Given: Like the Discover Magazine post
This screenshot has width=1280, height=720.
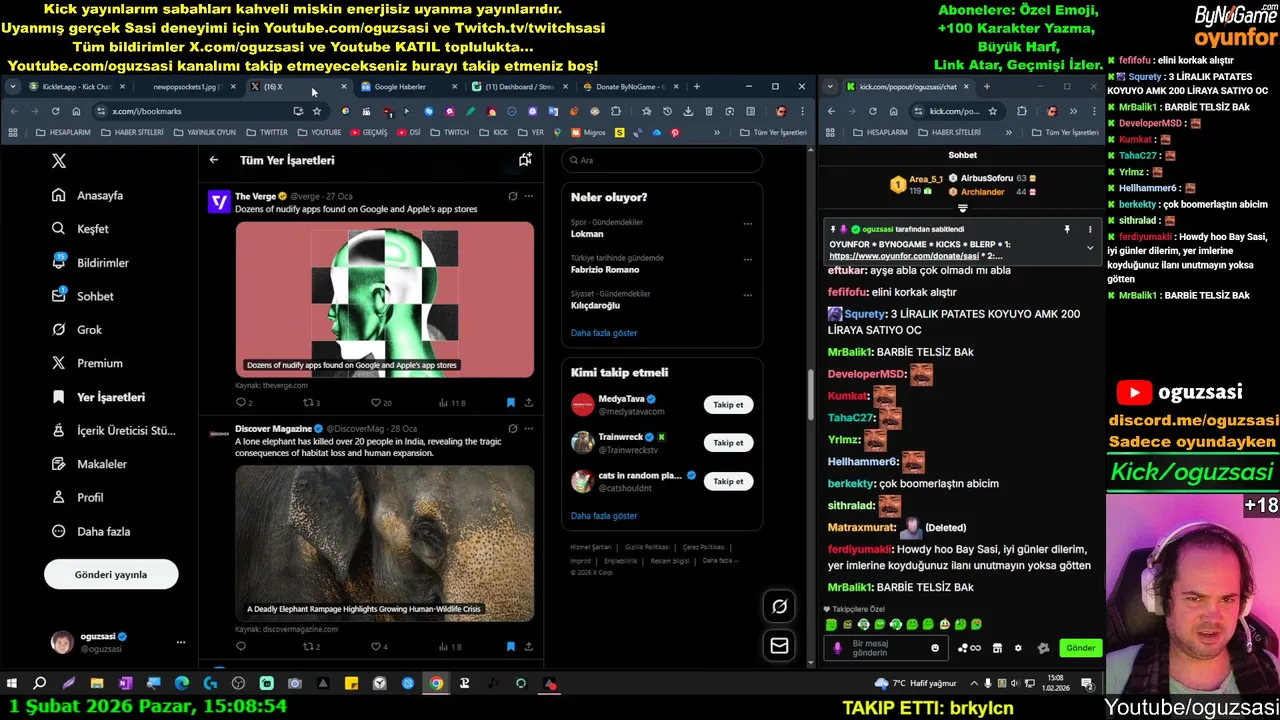Looking at the screenshot, I should click(x=377, y=646).
